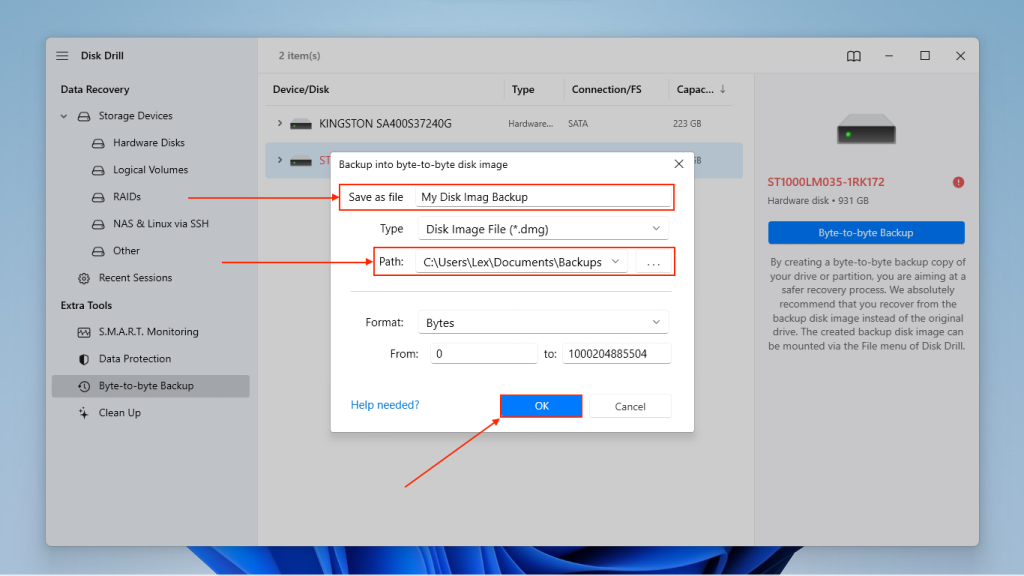This screenshot has height=576, width=1024.
Task: Open the book/help icon in the title bar
Action: [853, 56]
